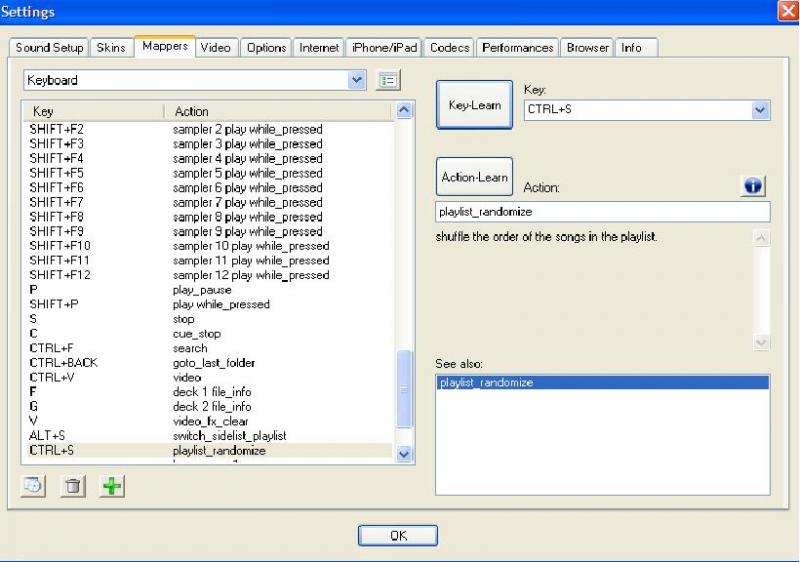Screen dimensions: 800x562
Task: Open the Keyboard device dropdown
Action: tap(357, 80)
